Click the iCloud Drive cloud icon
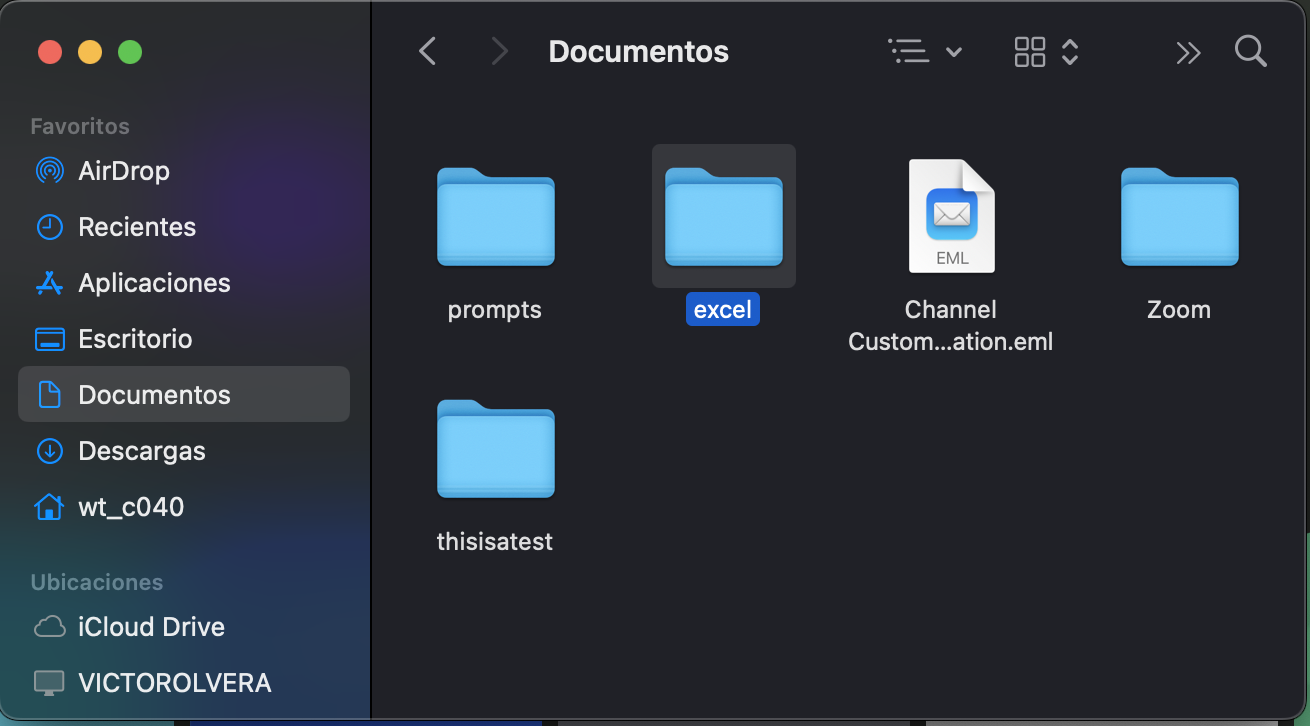 click(x=49, y=627)
